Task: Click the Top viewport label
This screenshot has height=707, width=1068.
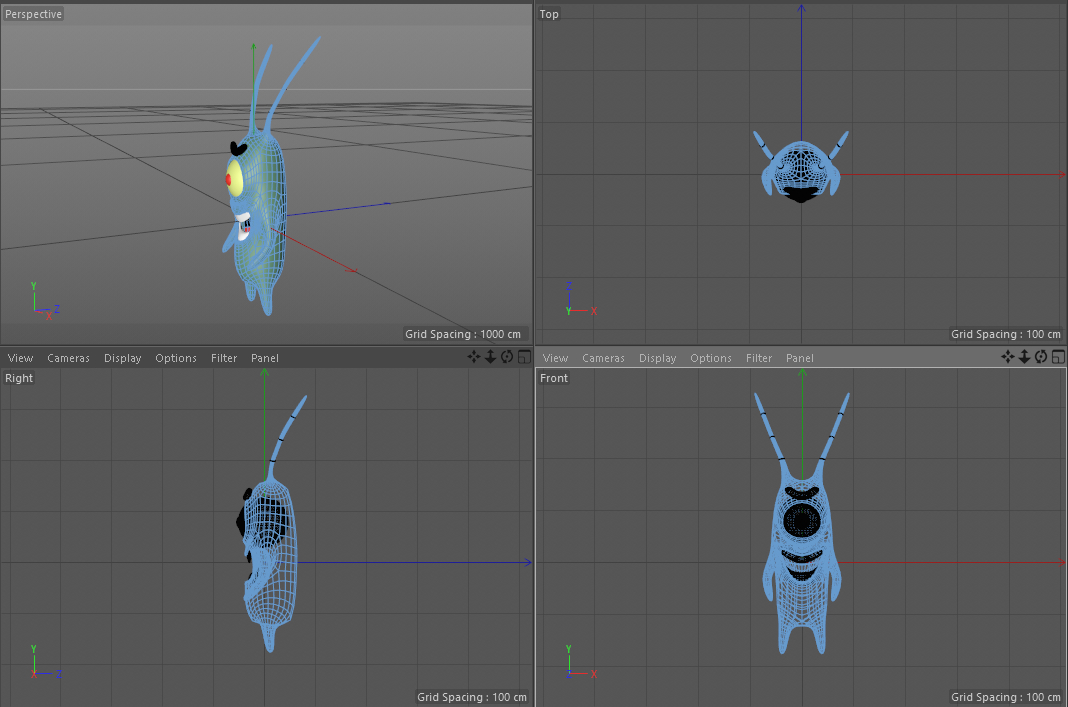Action: click(x=549, y=13)
